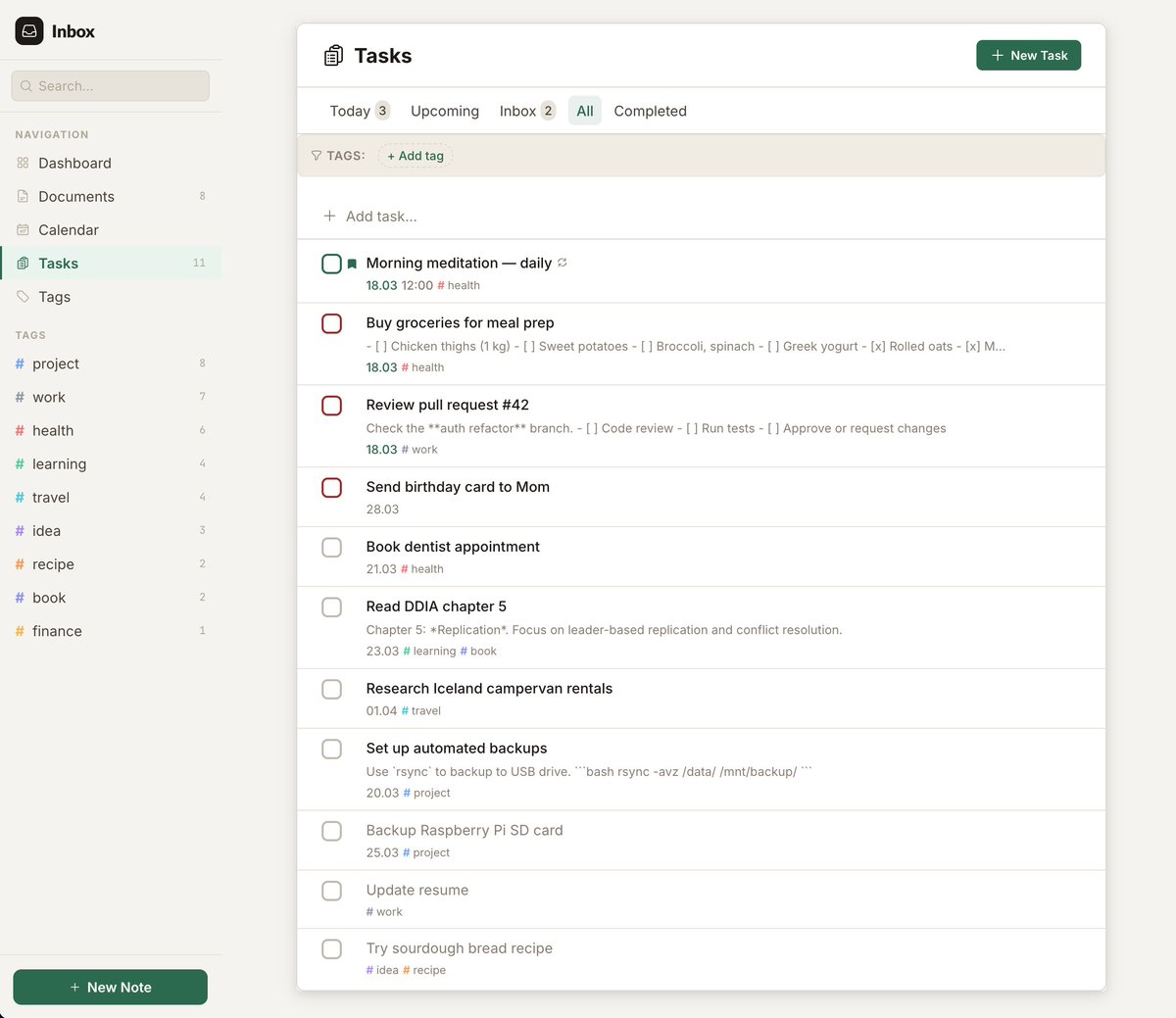This screenshot has width=1176, height=1018.
Task: Click the Documents file icon
Action: [23, 197]
